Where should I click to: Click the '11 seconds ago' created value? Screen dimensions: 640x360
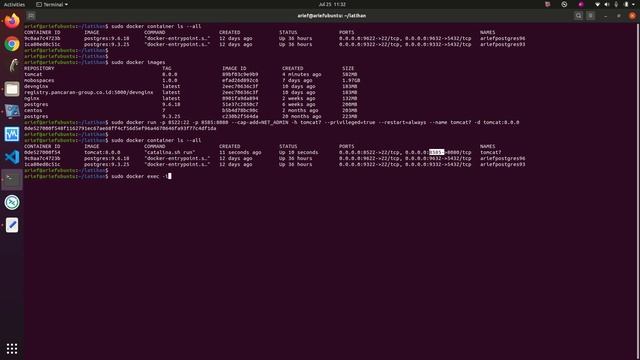240,152
